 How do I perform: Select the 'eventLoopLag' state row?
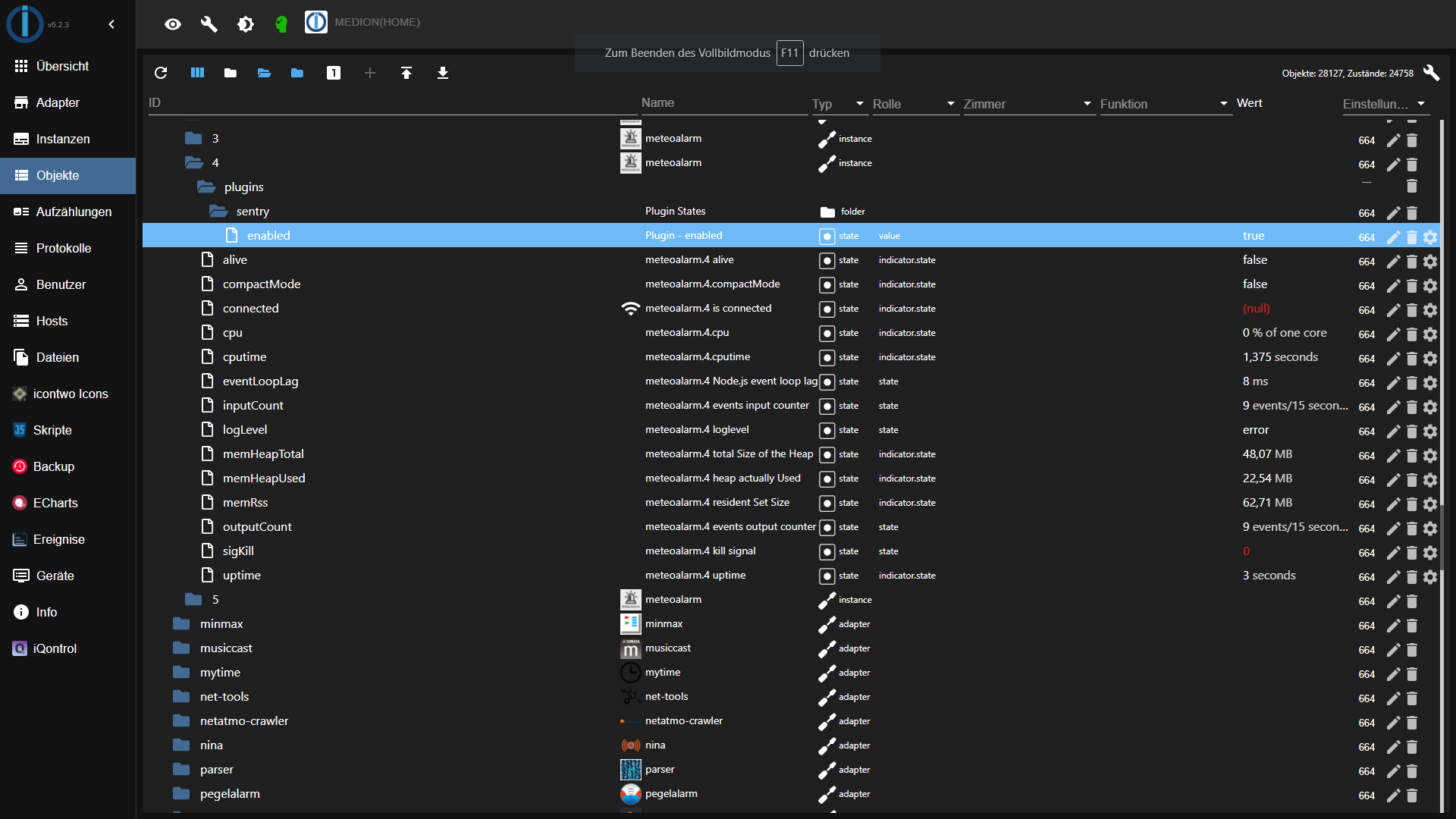[791, 381]
